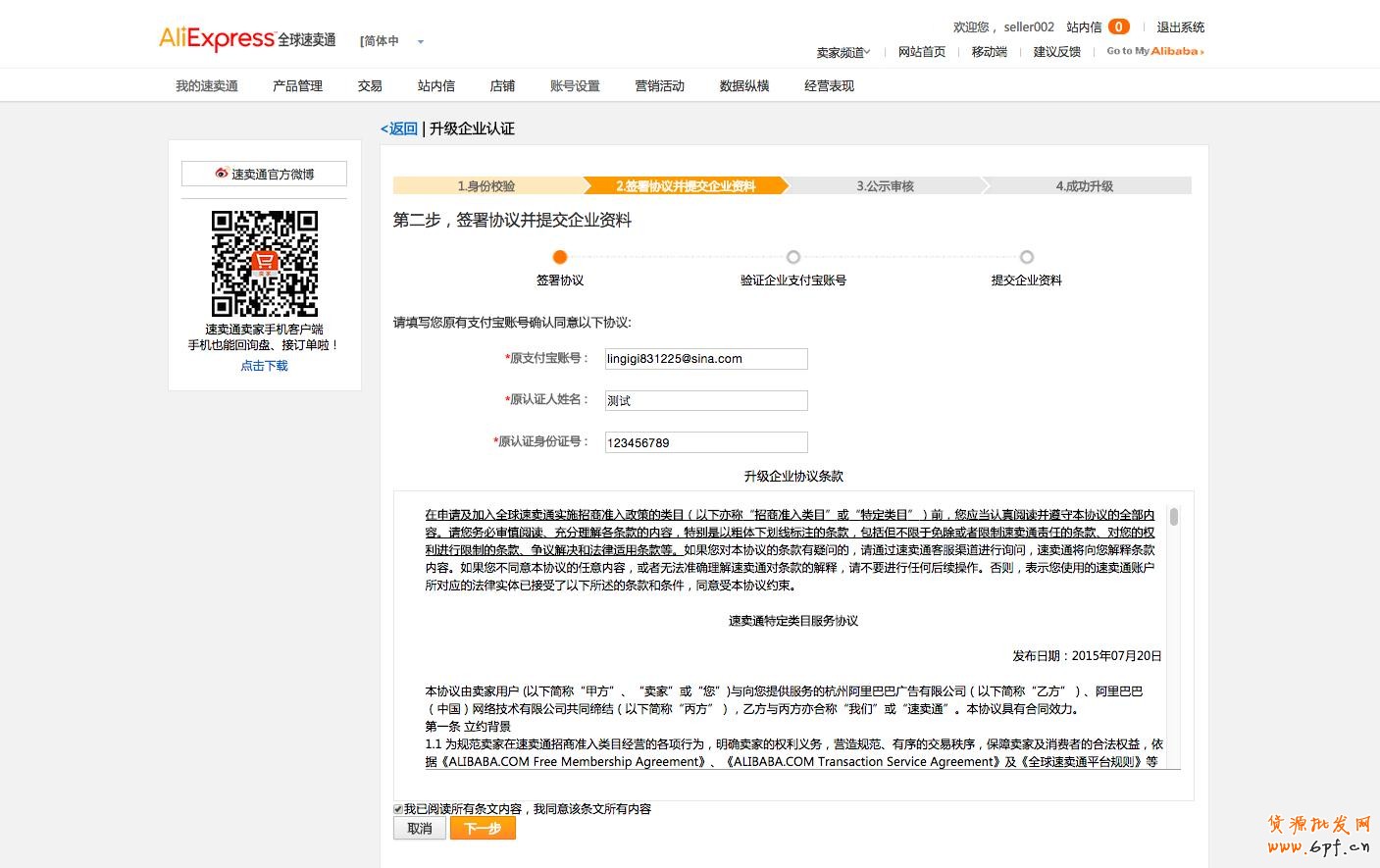Open the 数据纵横 menu
The width and height of the screenshot is (1380, 868).
point(743,86)
